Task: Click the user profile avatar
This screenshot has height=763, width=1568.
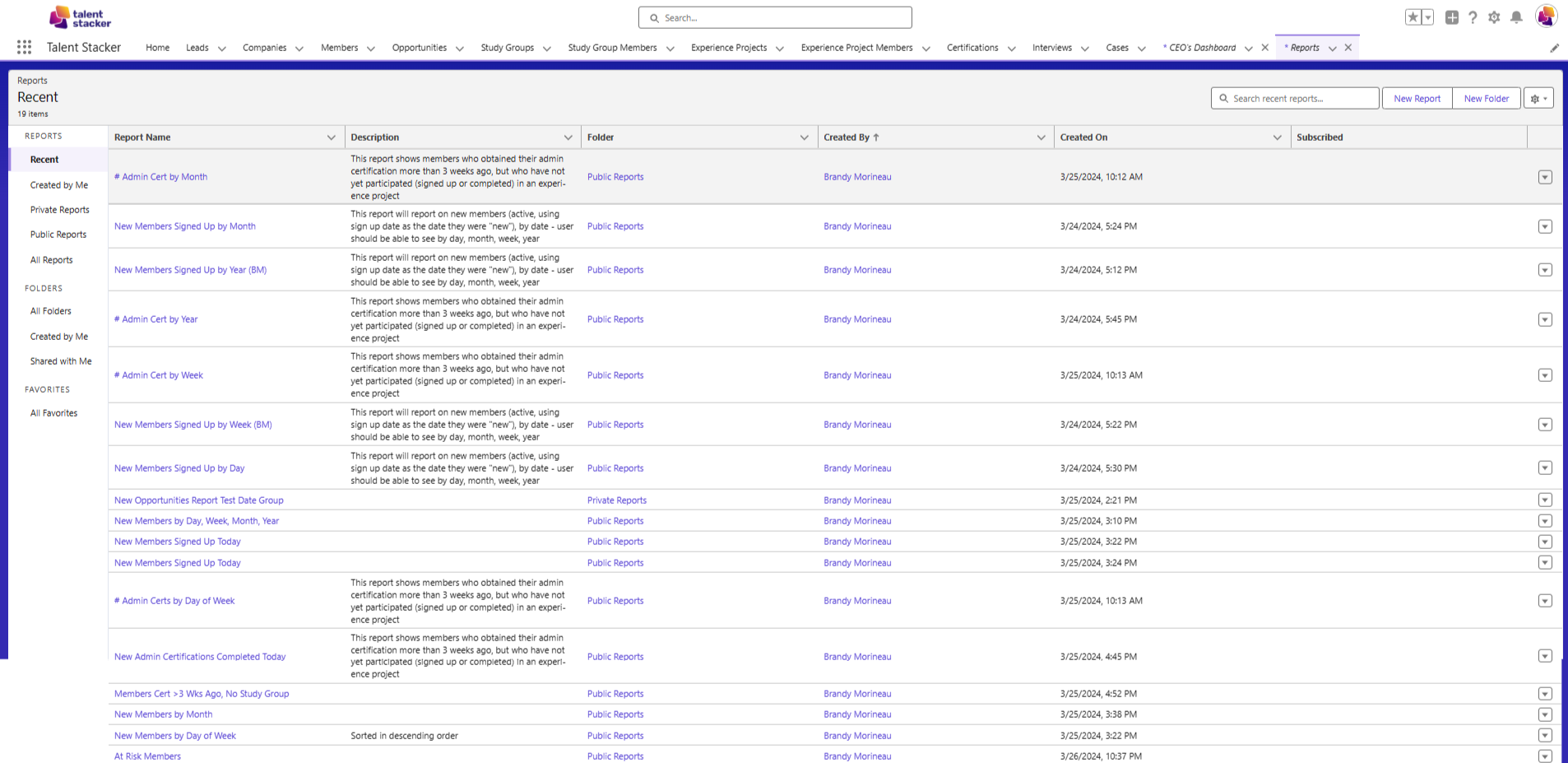Action: (1546, 16)
